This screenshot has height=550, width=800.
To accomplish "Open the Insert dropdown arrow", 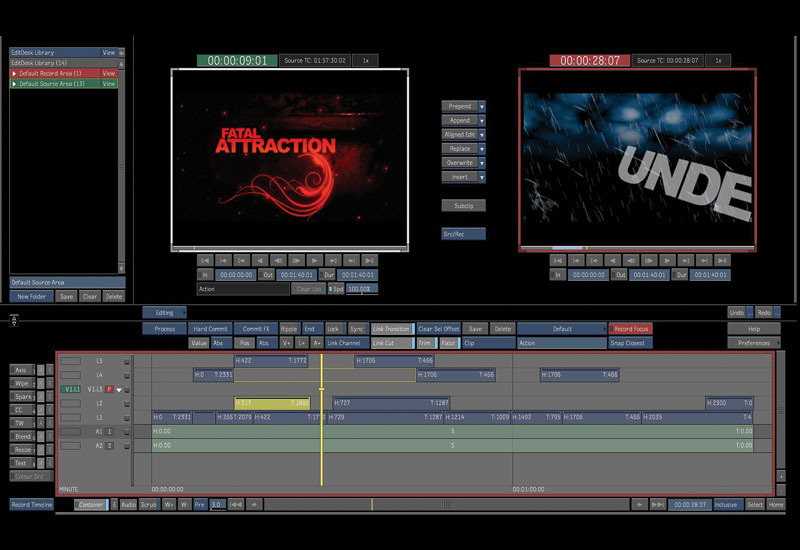I will (482, 177).
